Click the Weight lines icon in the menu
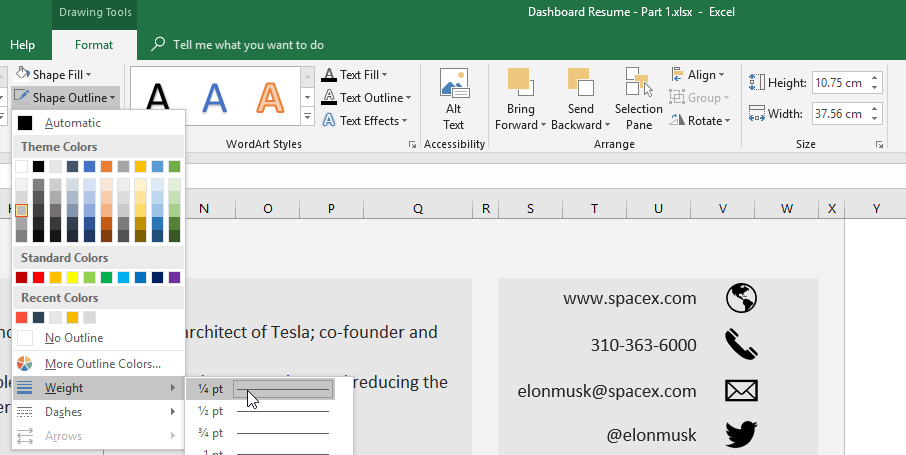 pos(25,388)
